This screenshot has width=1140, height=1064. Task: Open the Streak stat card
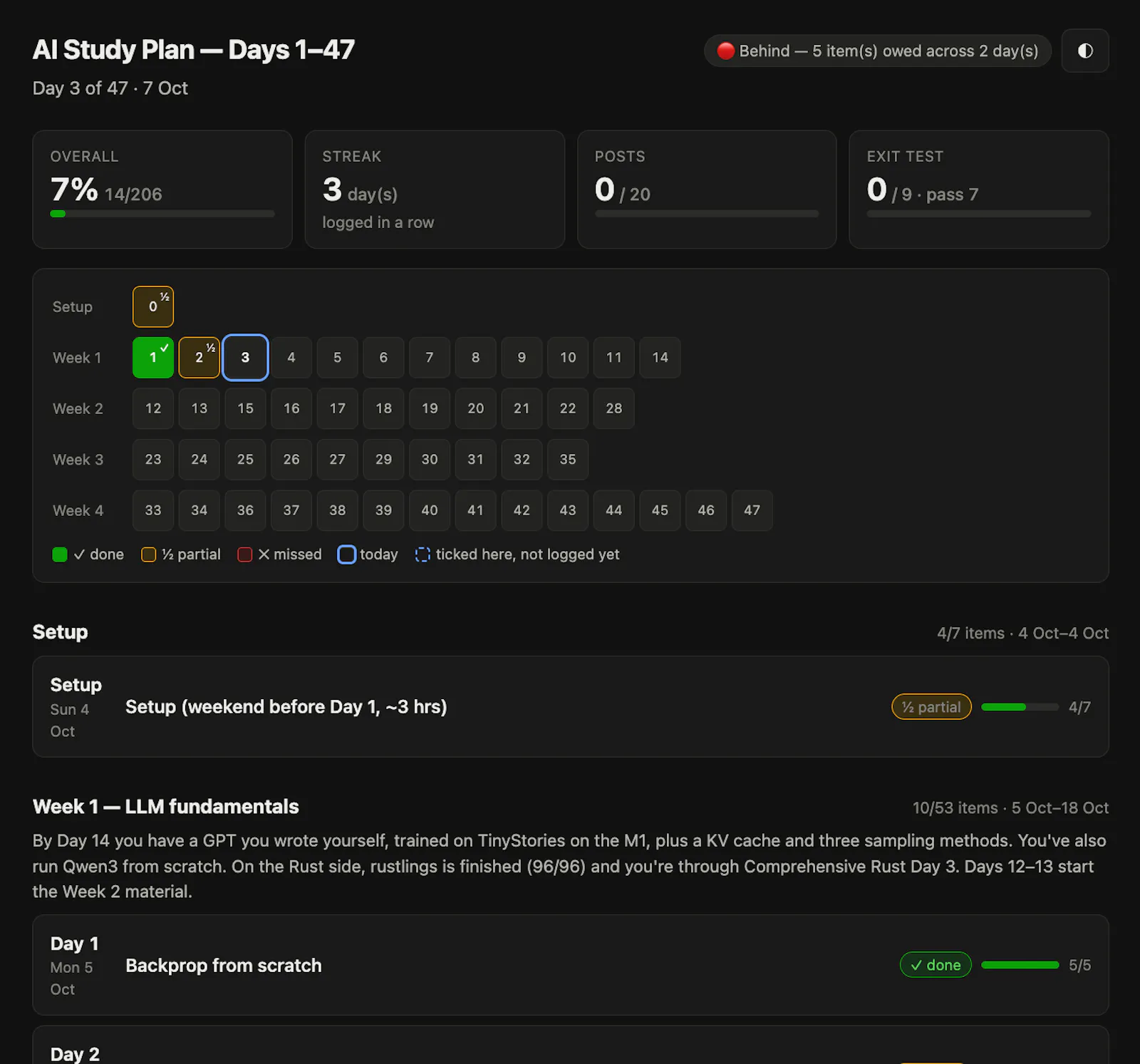[x=435, y=190]
